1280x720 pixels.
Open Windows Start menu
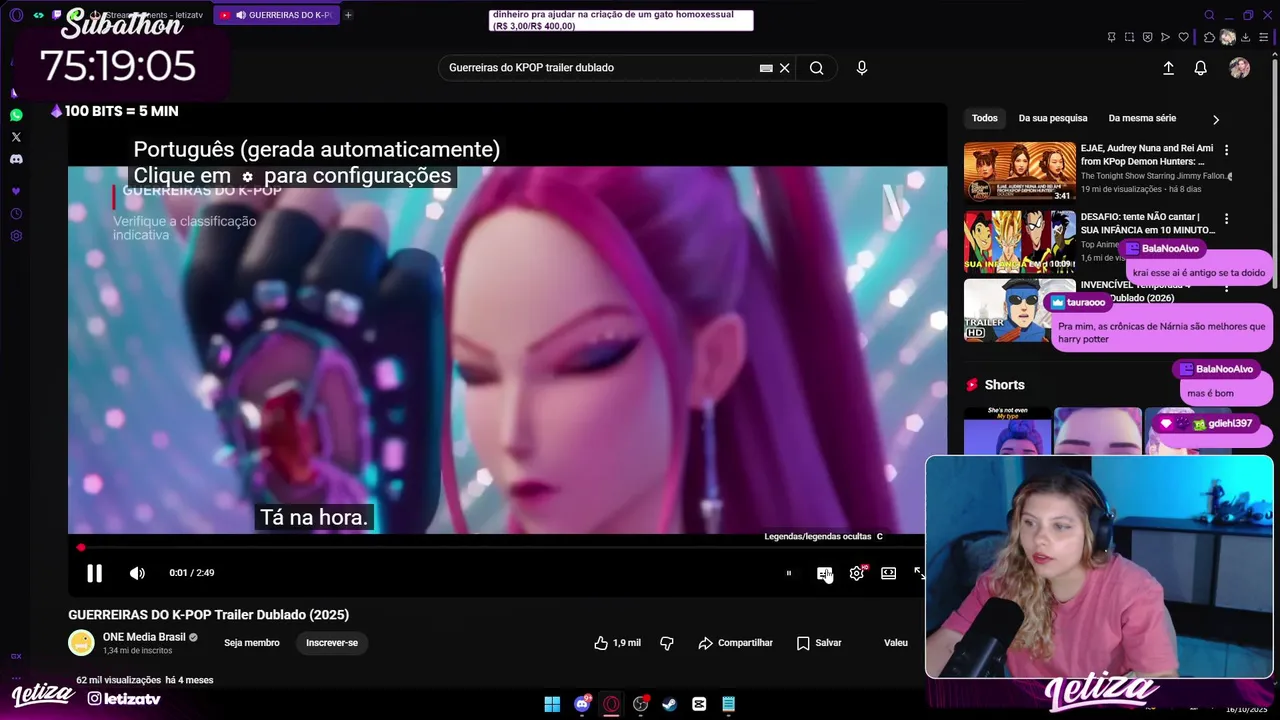(552, 704)
